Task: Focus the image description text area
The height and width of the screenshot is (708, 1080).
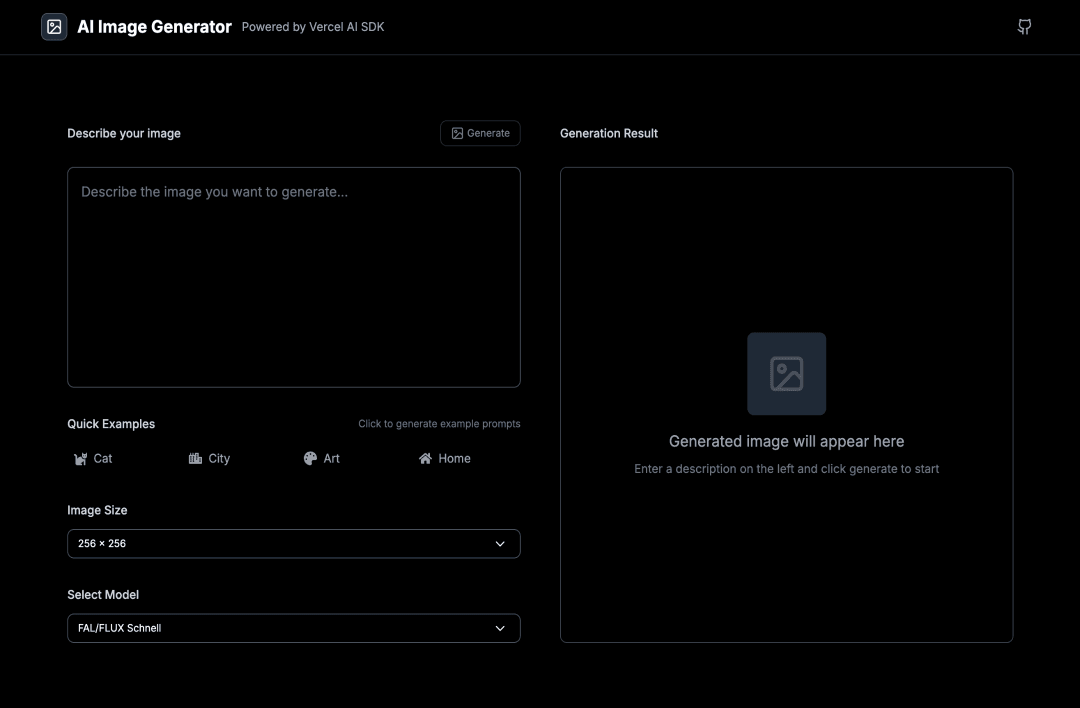Action: coord(293,277)
